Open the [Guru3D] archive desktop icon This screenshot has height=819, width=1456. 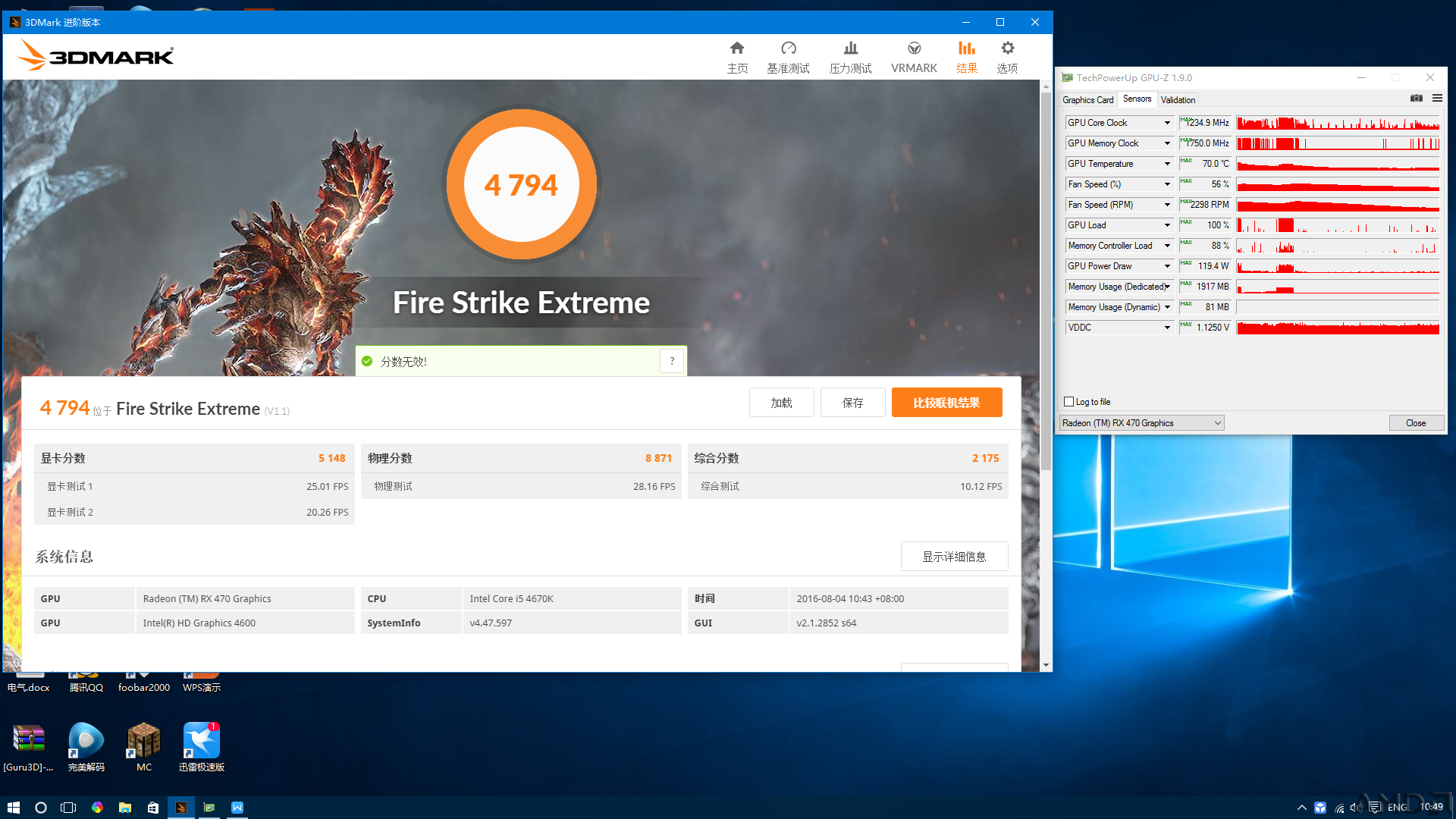pyautogui.click(x=29, y=746)
